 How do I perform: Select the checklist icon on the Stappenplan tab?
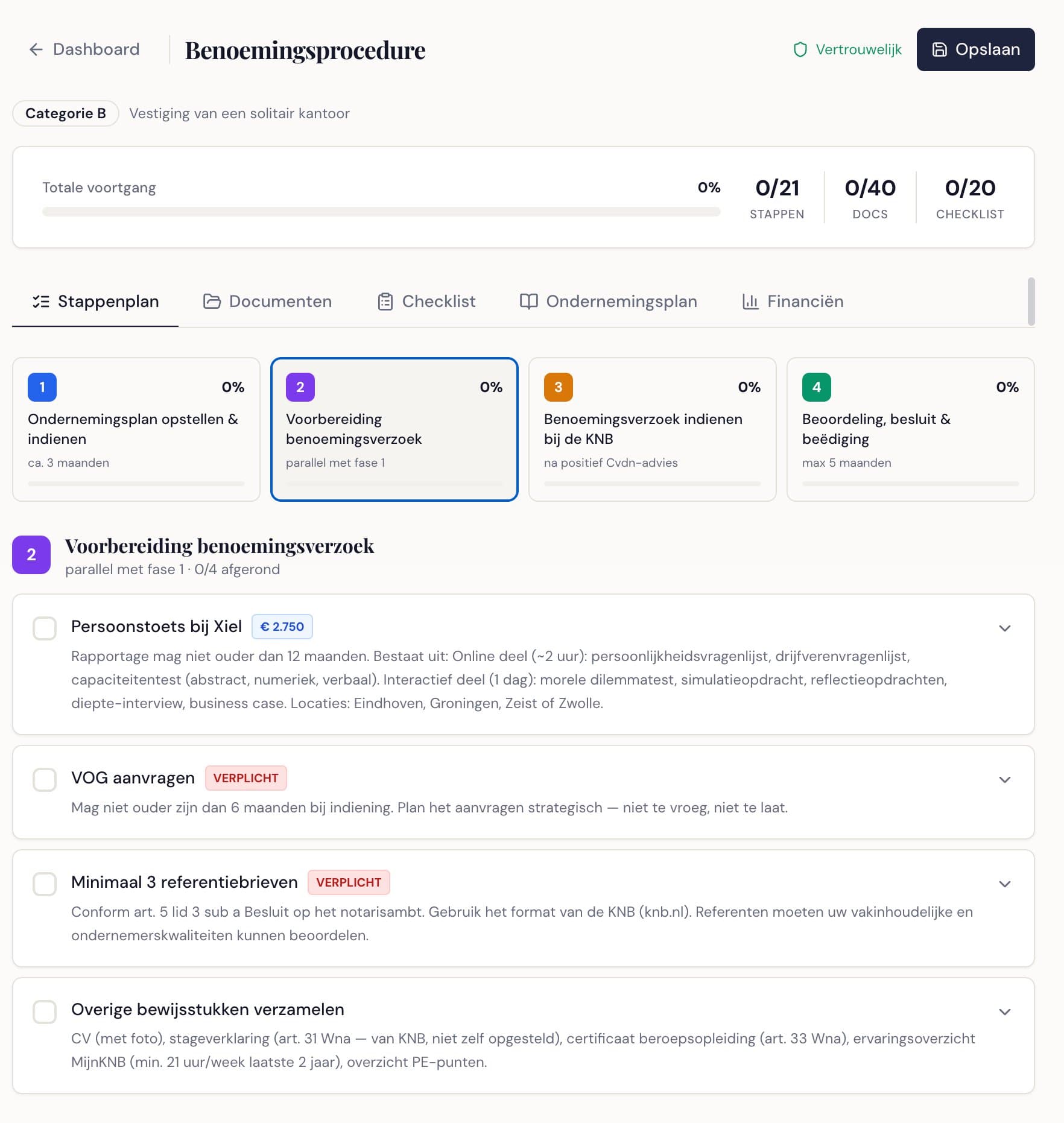click(41, 302)
